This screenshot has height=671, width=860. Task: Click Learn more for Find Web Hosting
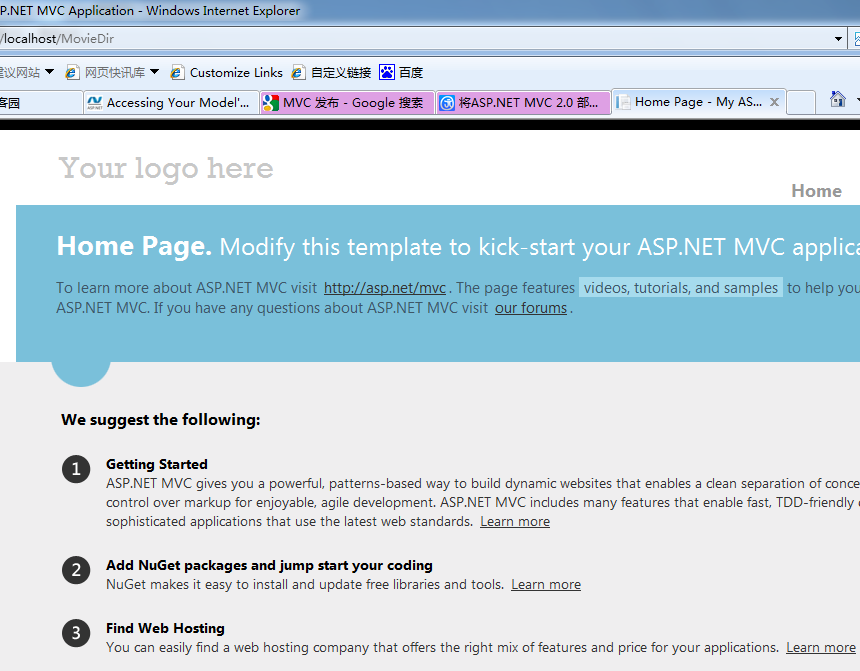[821, 647]
